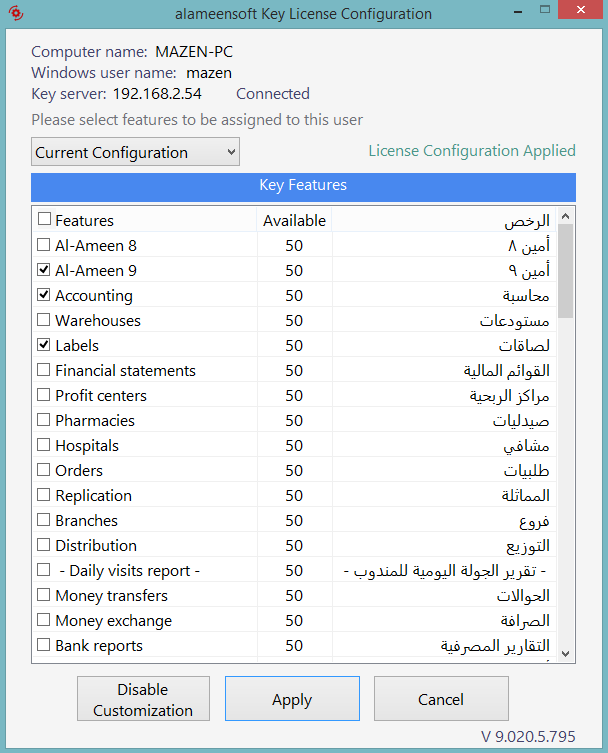Enable the Hospitals checkbox
Viewport: 608px width, 753px height.
(x=44, y=445)
